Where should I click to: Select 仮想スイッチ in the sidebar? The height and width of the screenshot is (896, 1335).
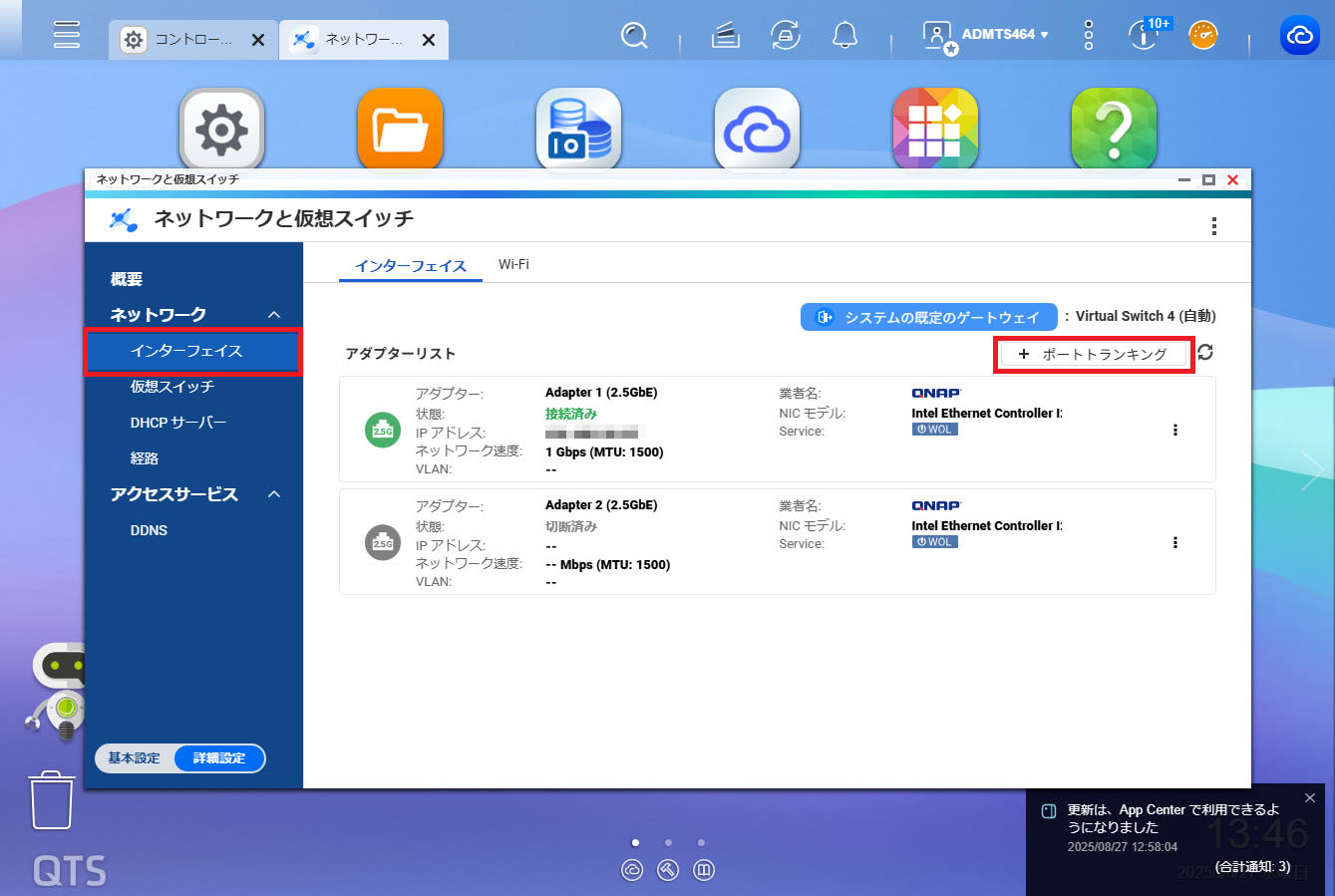click(x=171, y=387)
